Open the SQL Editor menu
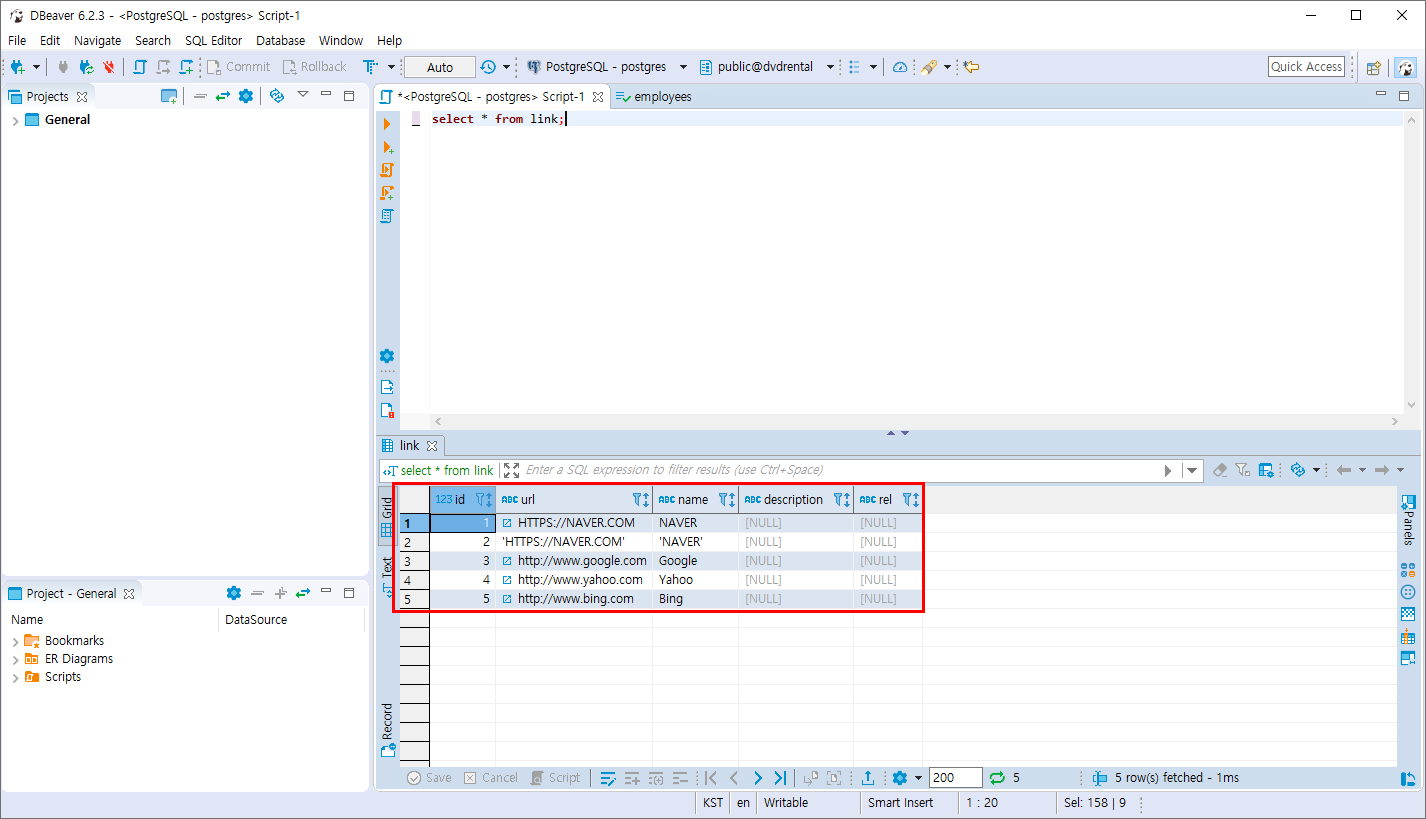The height and width of the screenshot is (819, 1426). point(213,41)
